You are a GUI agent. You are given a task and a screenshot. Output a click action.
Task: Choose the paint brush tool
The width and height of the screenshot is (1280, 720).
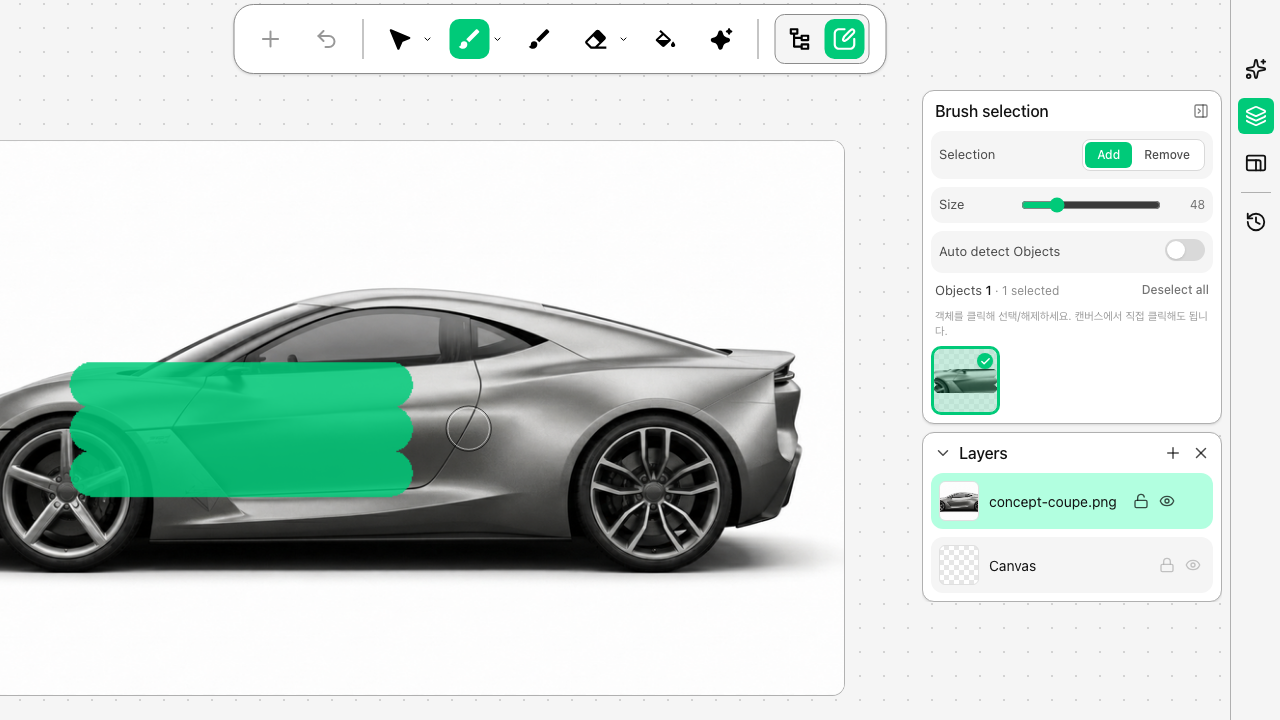point(539,39)
